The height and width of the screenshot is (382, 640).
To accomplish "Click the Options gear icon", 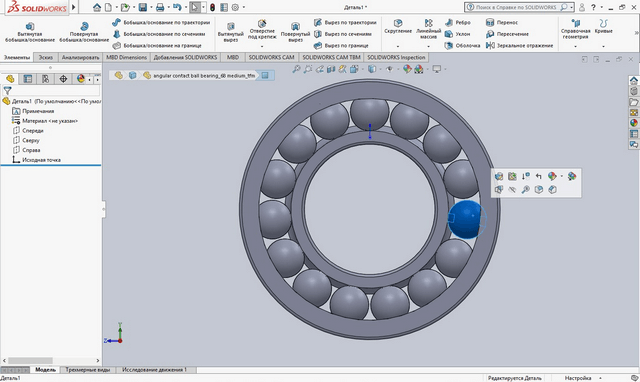I will point(236,7).
